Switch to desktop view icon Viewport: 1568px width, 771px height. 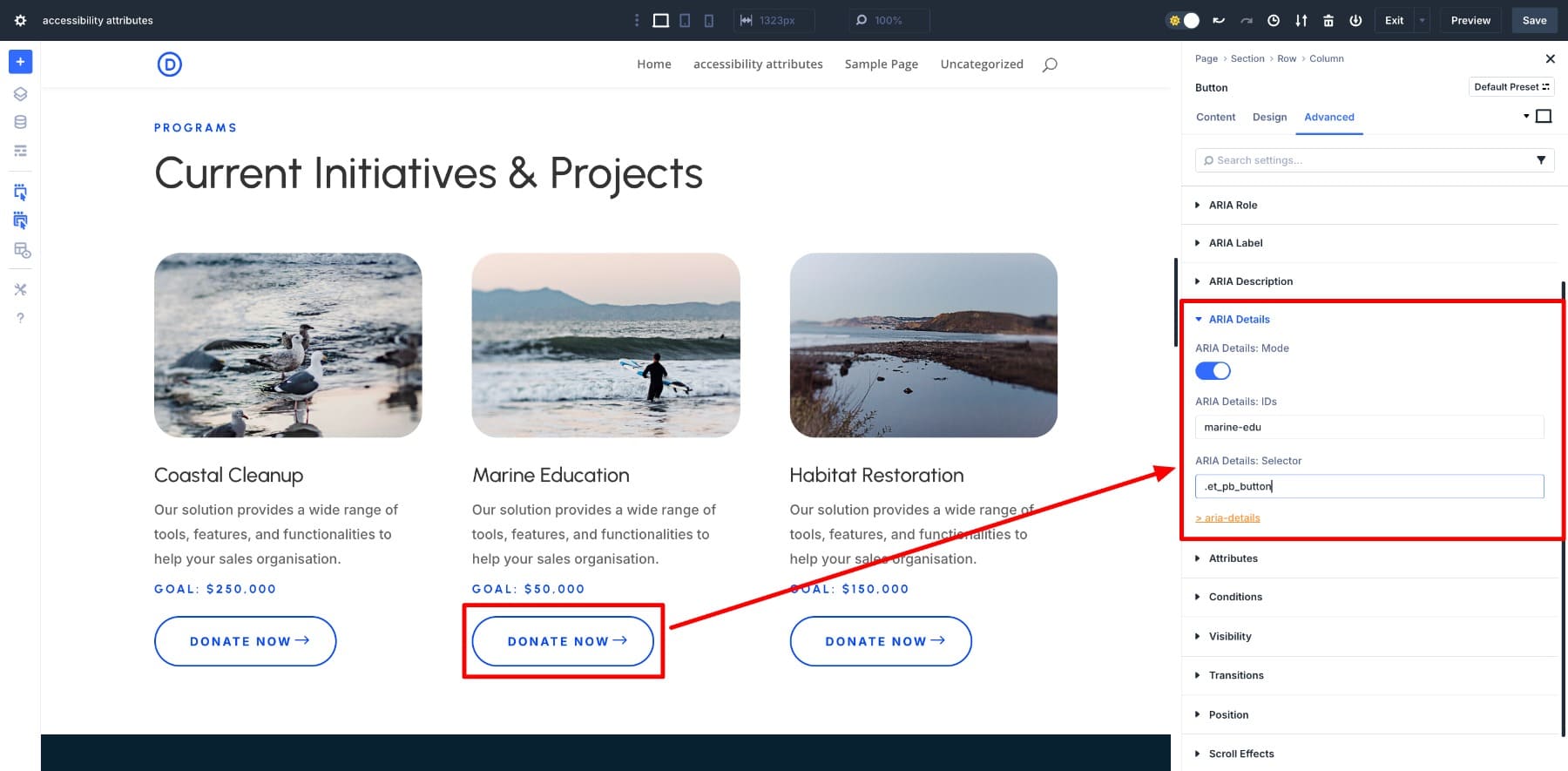661,20
